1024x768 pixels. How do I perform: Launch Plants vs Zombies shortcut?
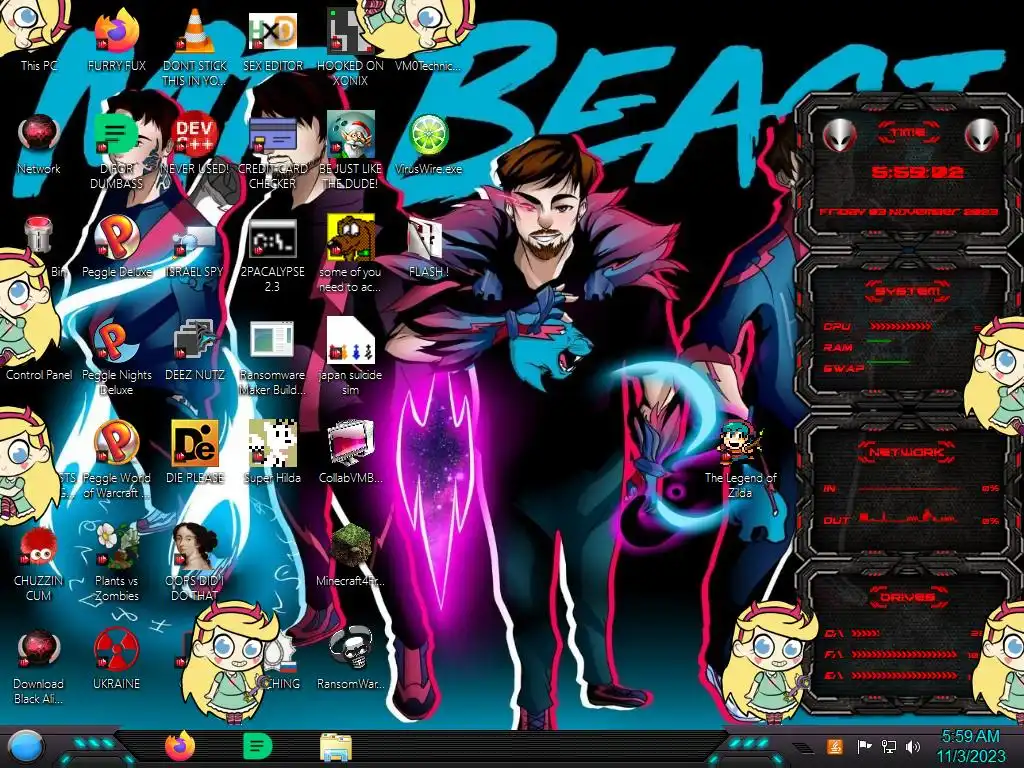116,563
